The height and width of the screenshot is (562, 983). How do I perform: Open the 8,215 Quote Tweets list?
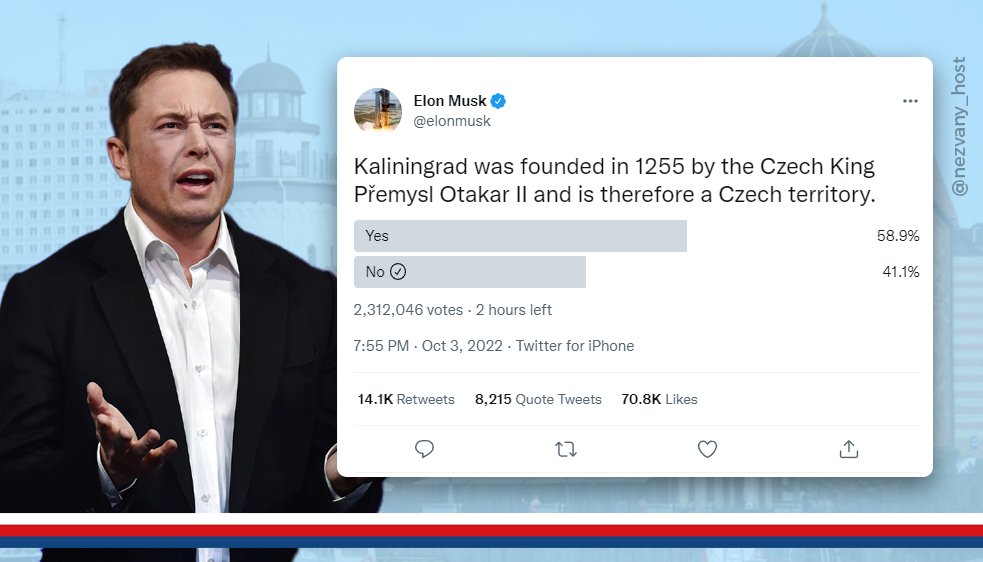coord(538,399)
